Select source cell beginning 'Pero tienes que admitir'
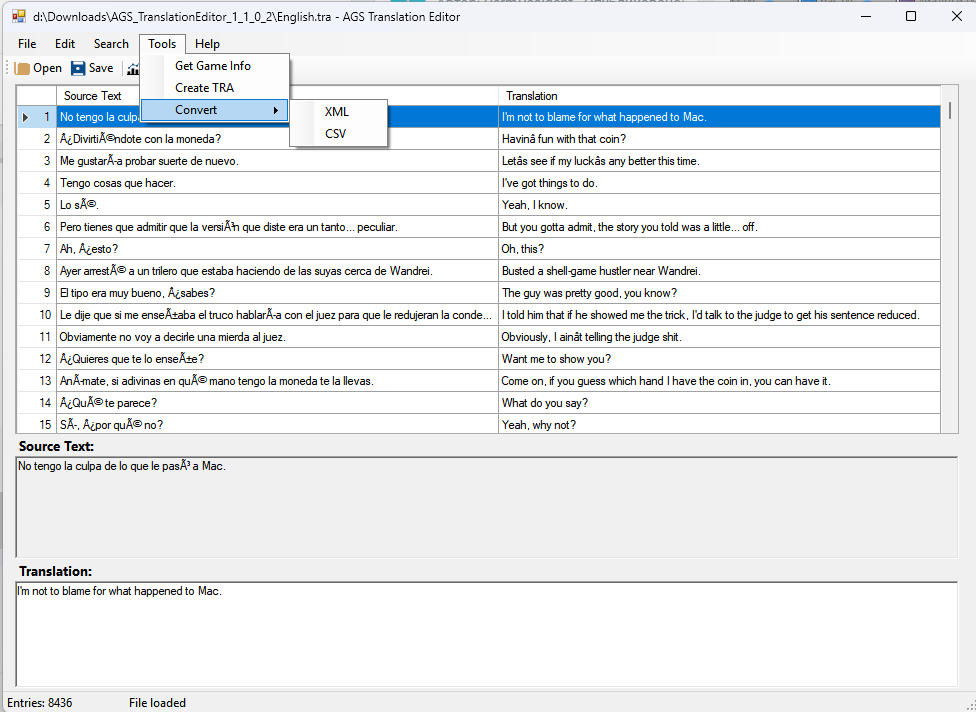 (278, 227)
